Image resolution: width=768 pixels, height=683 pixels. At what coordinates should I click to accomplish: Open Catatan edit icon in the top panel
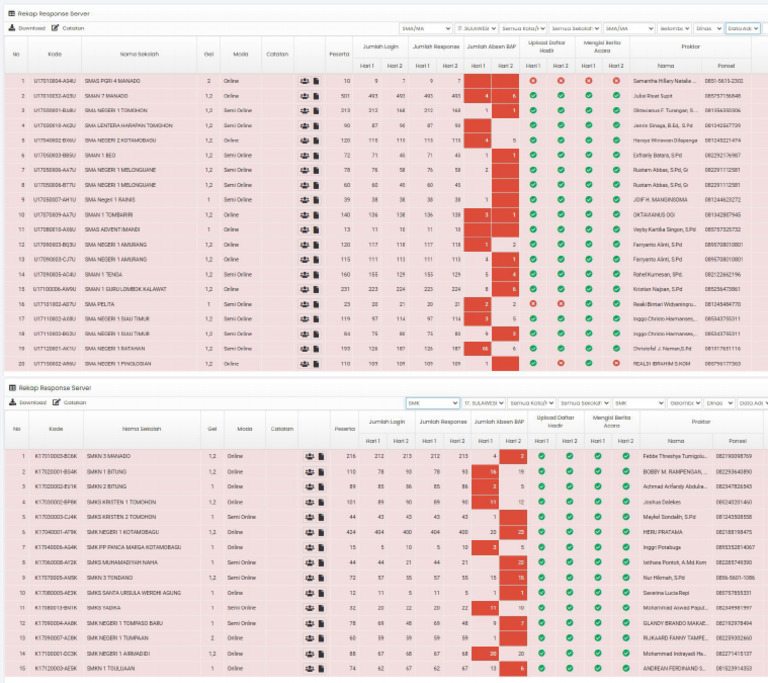pos(55,28)
